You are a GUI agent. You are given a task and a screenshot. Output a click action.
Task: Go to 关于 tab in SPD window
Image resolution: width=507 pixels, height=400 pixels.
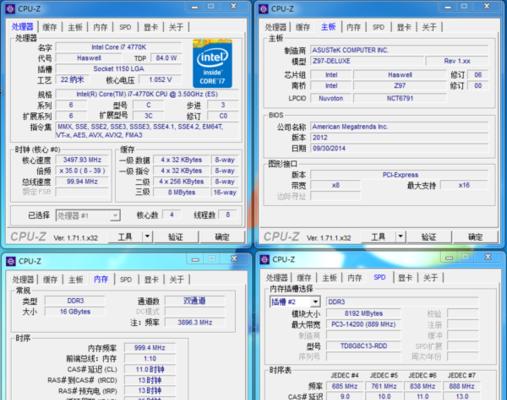coord(431,277)
